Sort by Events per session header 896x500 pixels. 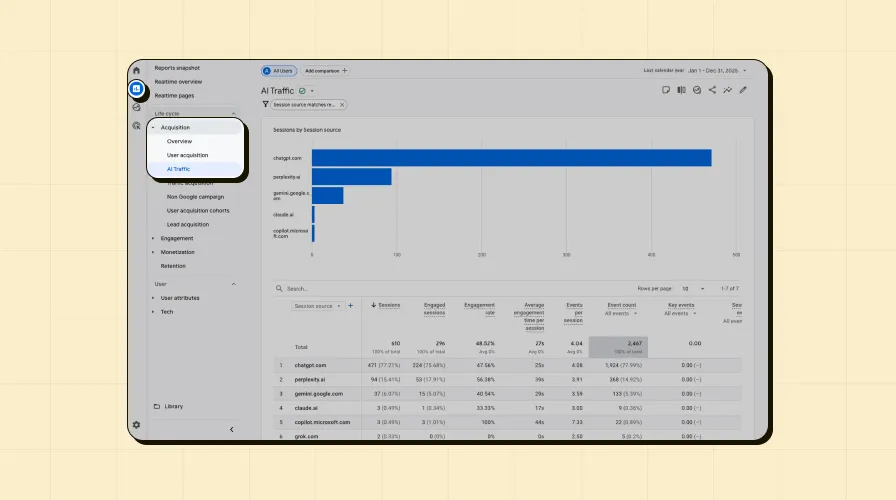(574, 313)
